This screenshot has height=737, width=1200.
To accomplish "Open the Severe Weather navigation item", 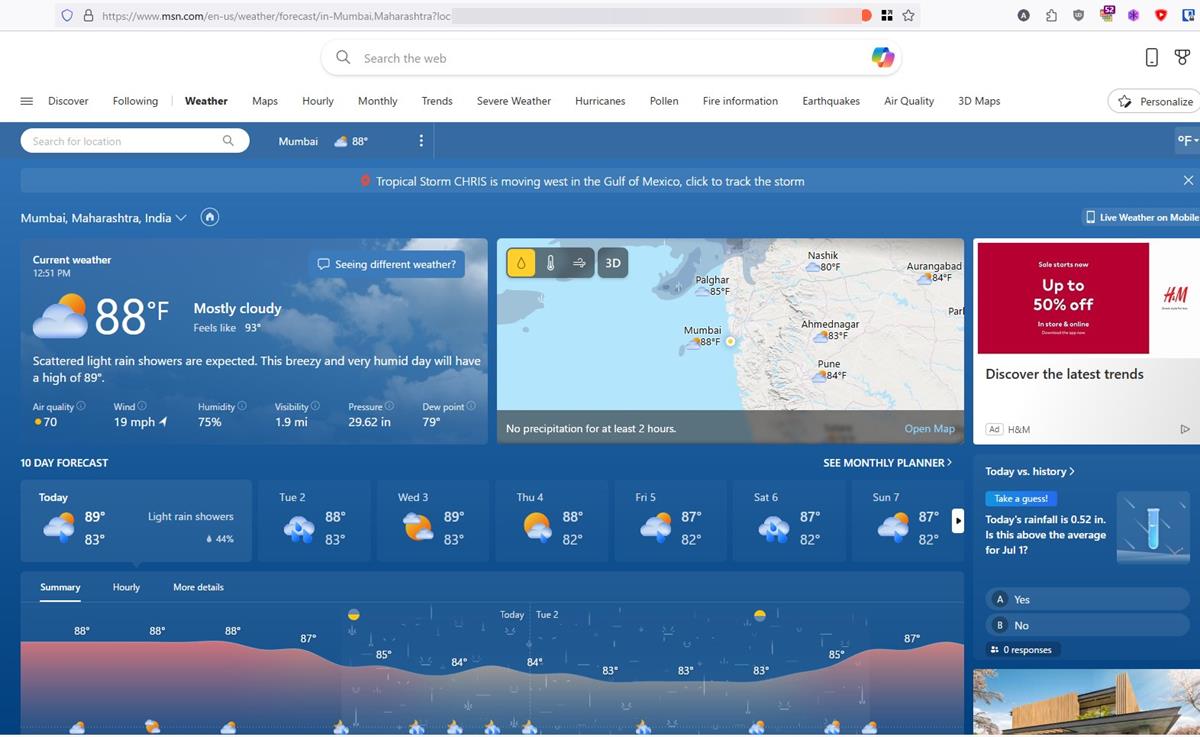I will (x=514, y=101).
